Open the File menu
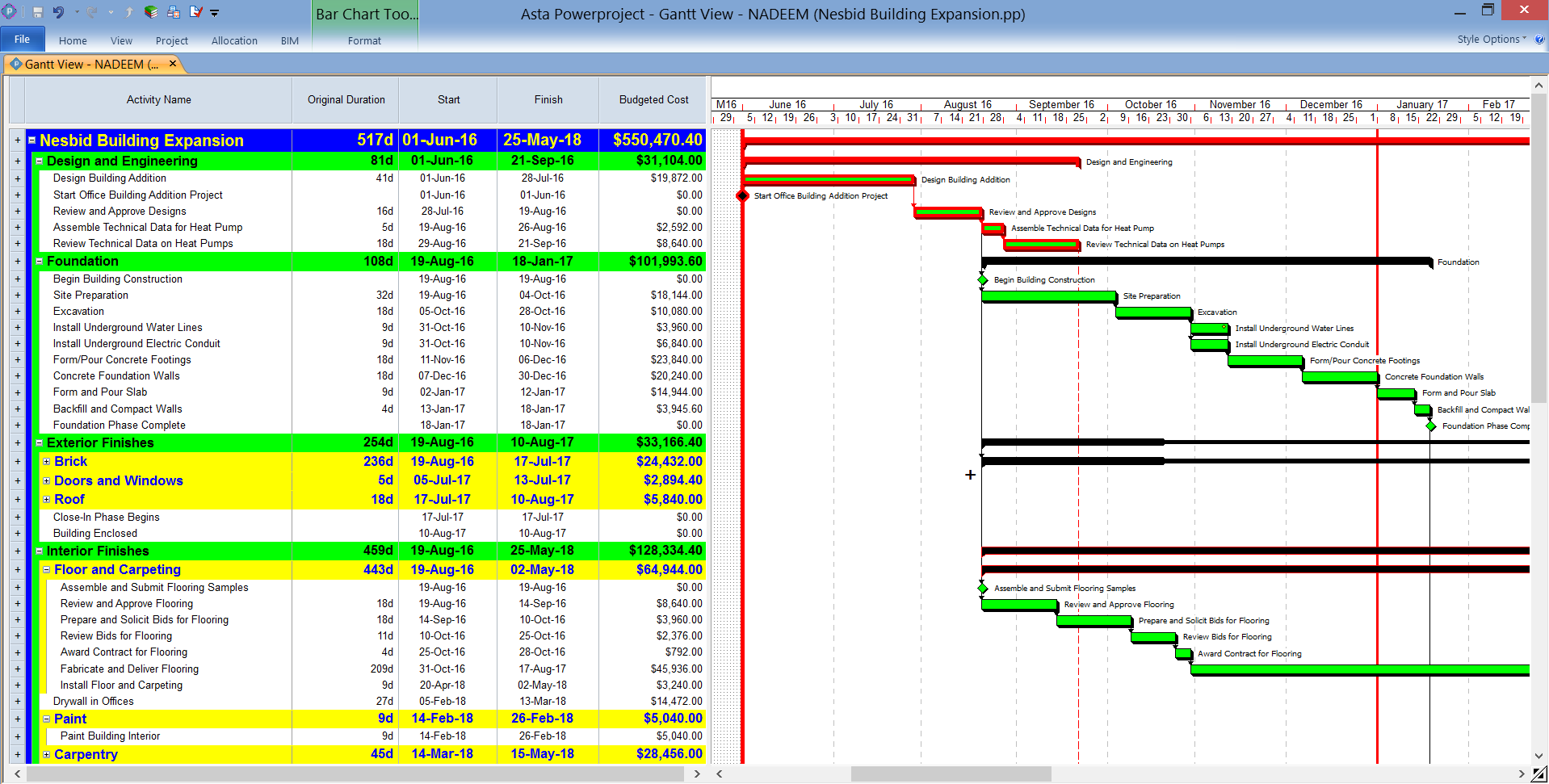This screenshot has height=784, width=1549. [x=22, y=40]
